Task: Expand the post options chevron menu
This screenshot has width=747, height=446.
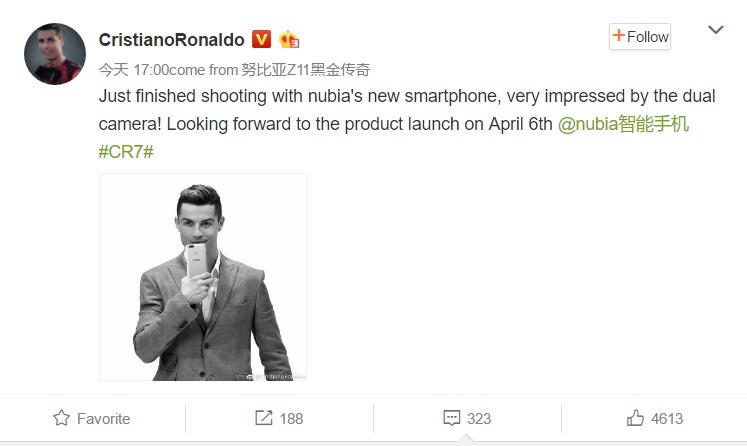Action: (x=715, y=30)
